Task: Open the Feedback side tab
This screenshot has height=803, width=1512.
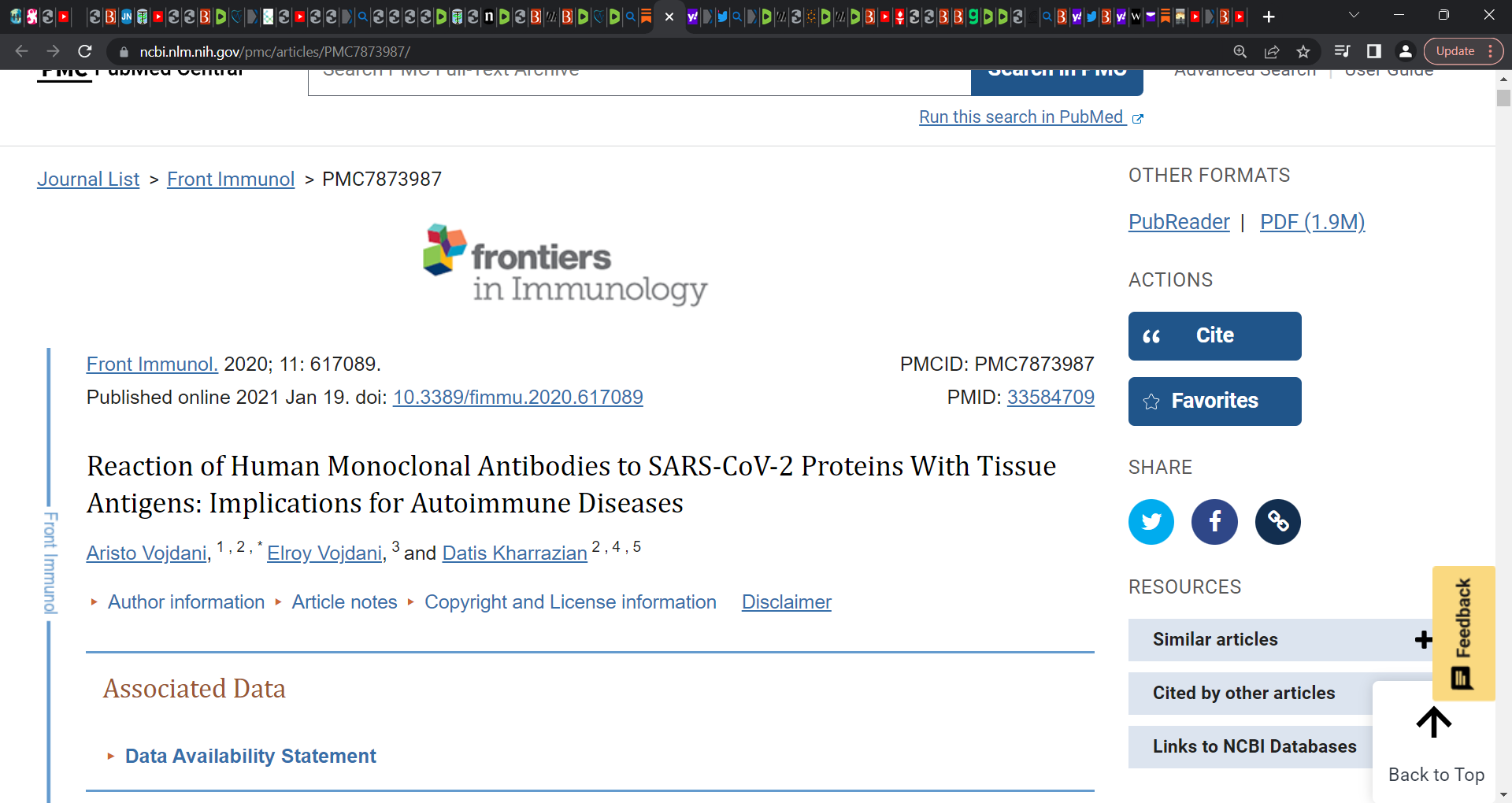Action: (x=1463, y=634)
